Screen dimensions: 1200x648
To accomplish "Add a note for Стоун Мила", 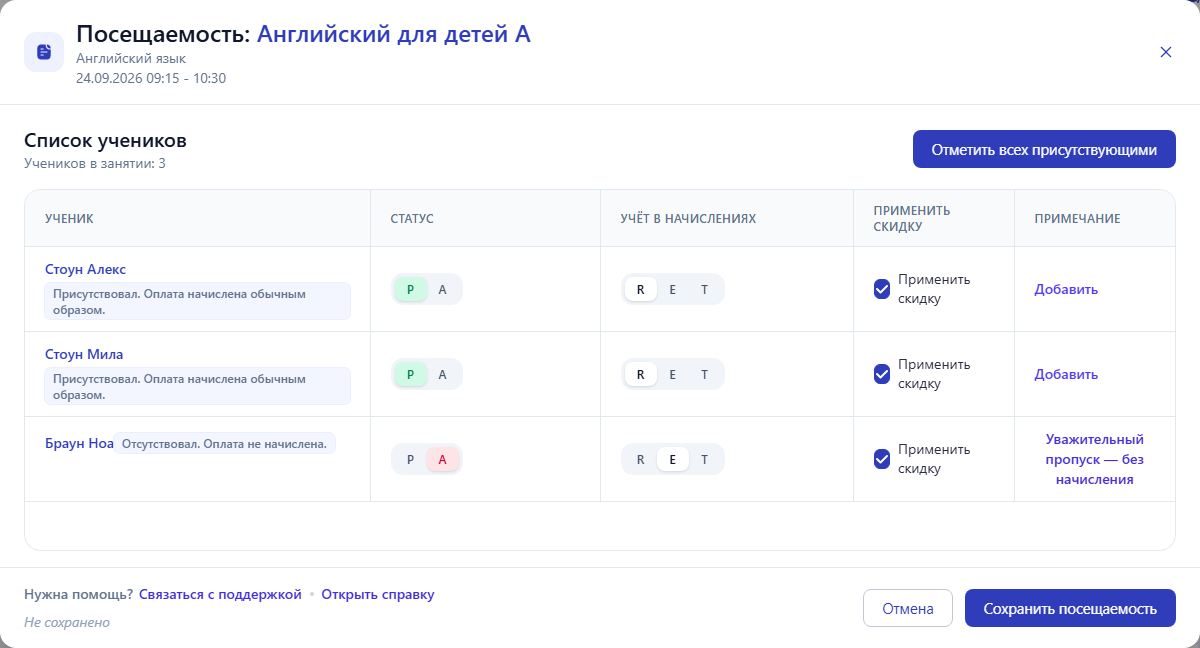I will (1066, 374).
